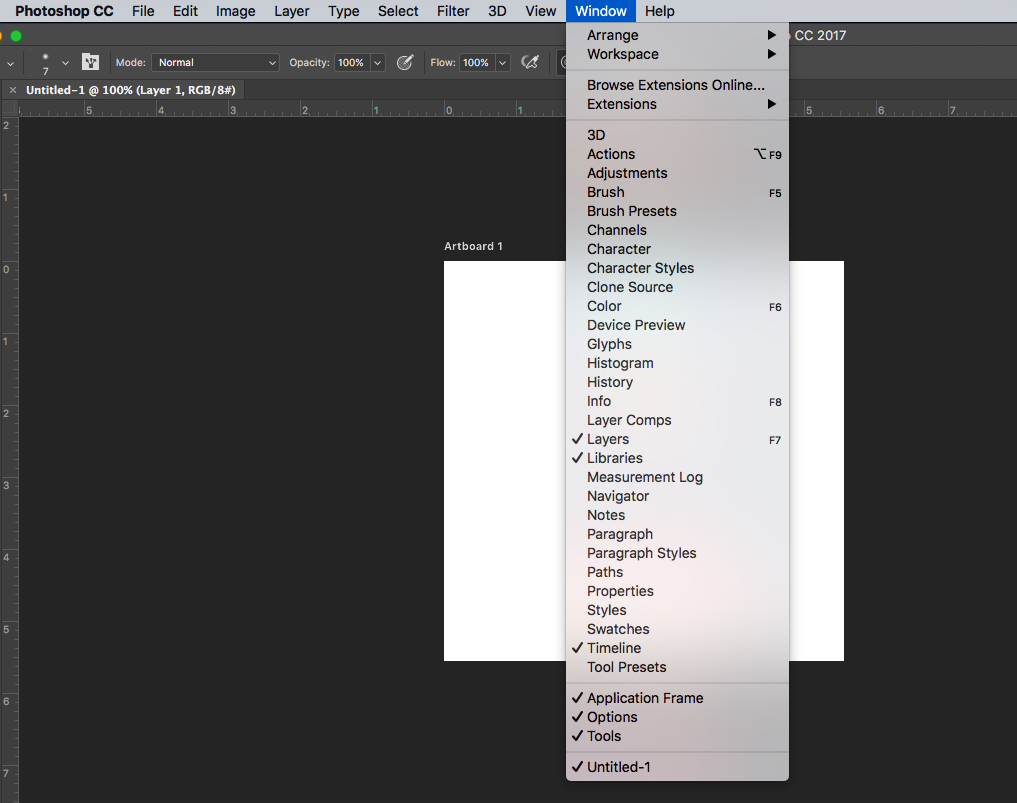The height and width of the screenshot is (803, 1017).
Task: Show the Paragraph Styles panel
Action: pyautogui.click(x=677, y=553)
